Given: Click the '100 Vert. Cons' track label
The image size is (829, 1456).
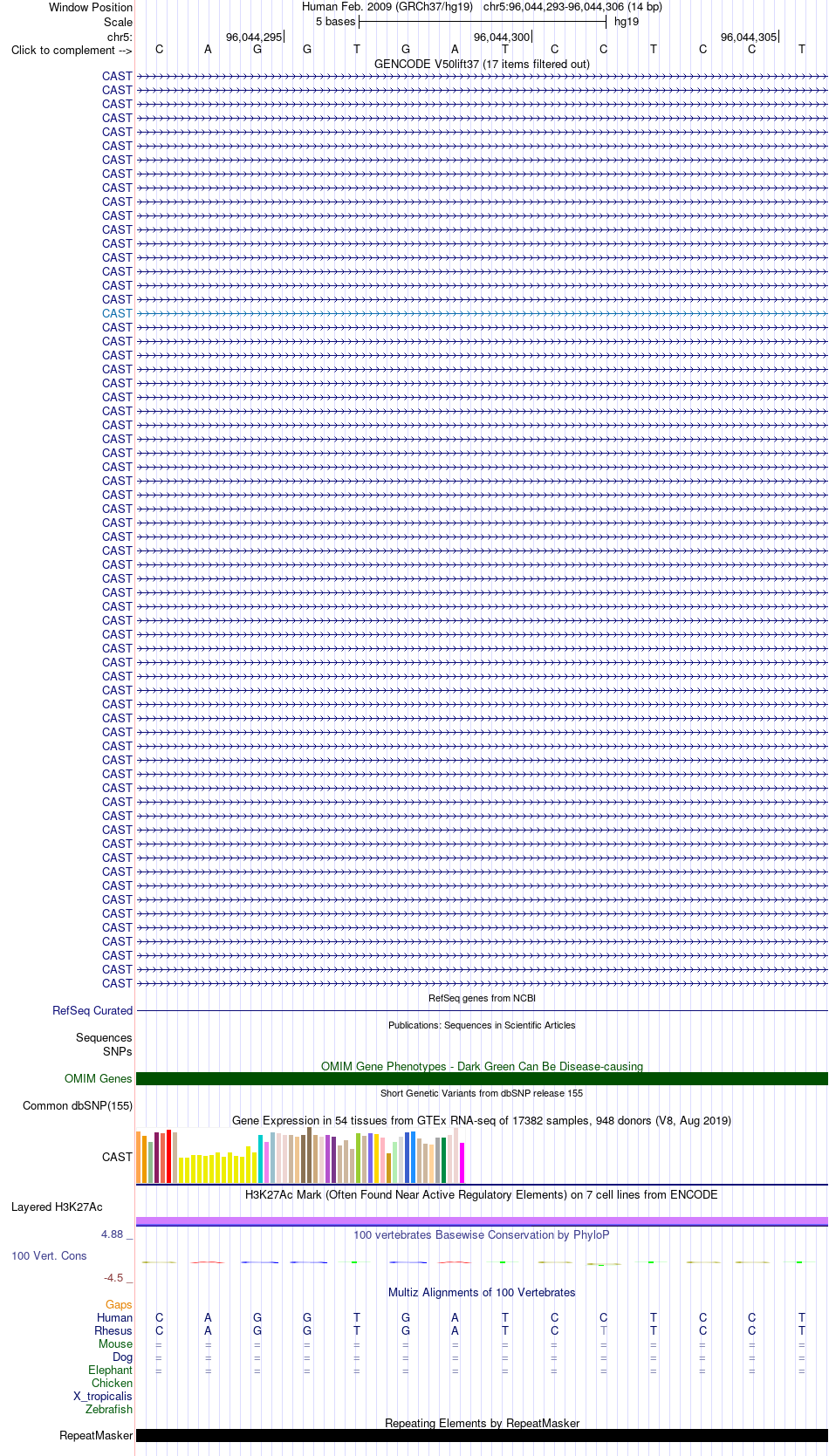Looking at the screenshot, I should (x=49, y=1255).
